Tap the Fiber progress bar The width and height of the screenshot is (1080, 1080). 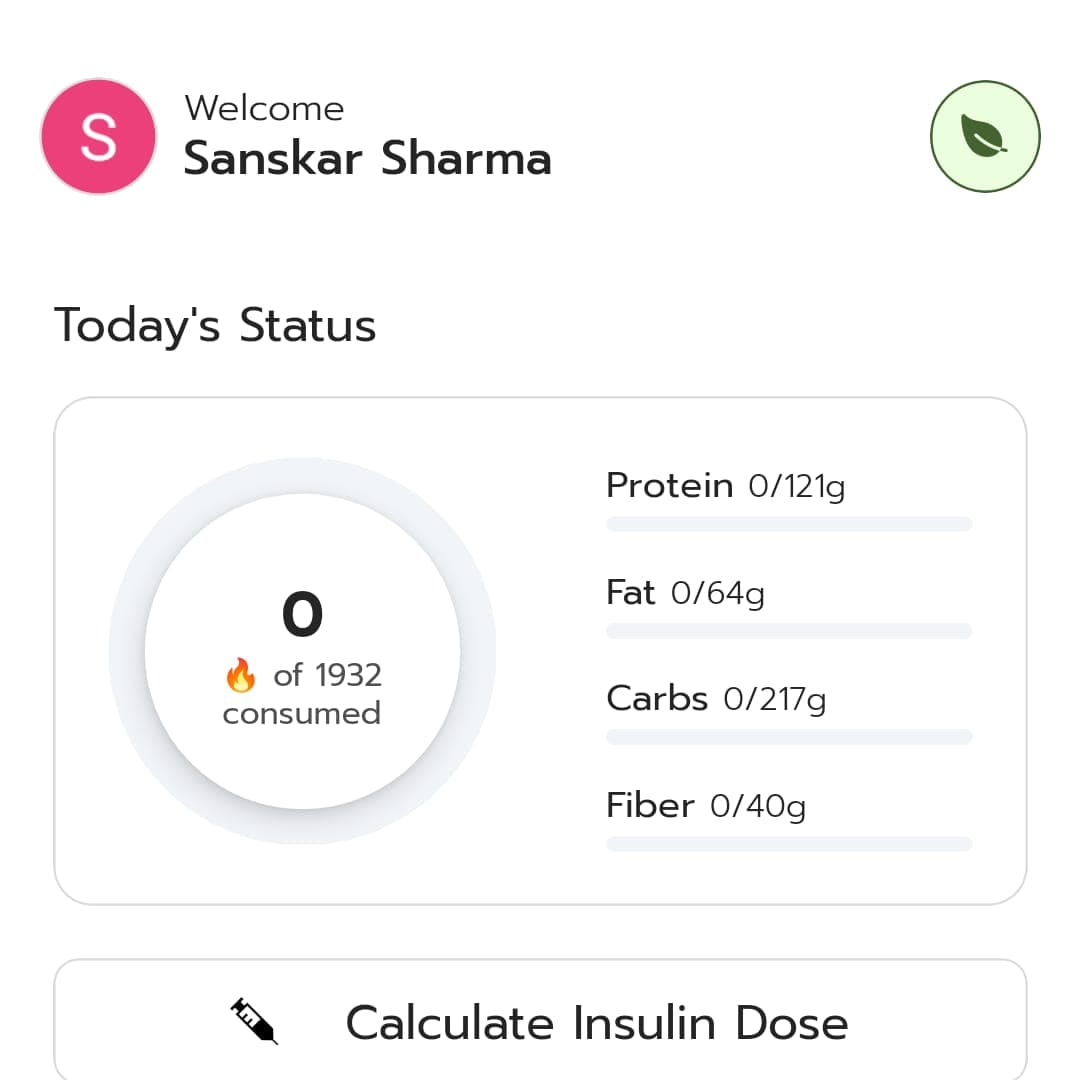789,844
